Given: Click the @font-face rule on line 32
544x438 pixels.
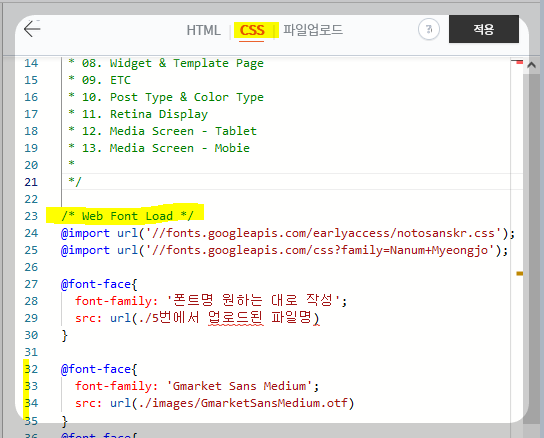Looking at the screenshot, I should [x=99, y=369].
